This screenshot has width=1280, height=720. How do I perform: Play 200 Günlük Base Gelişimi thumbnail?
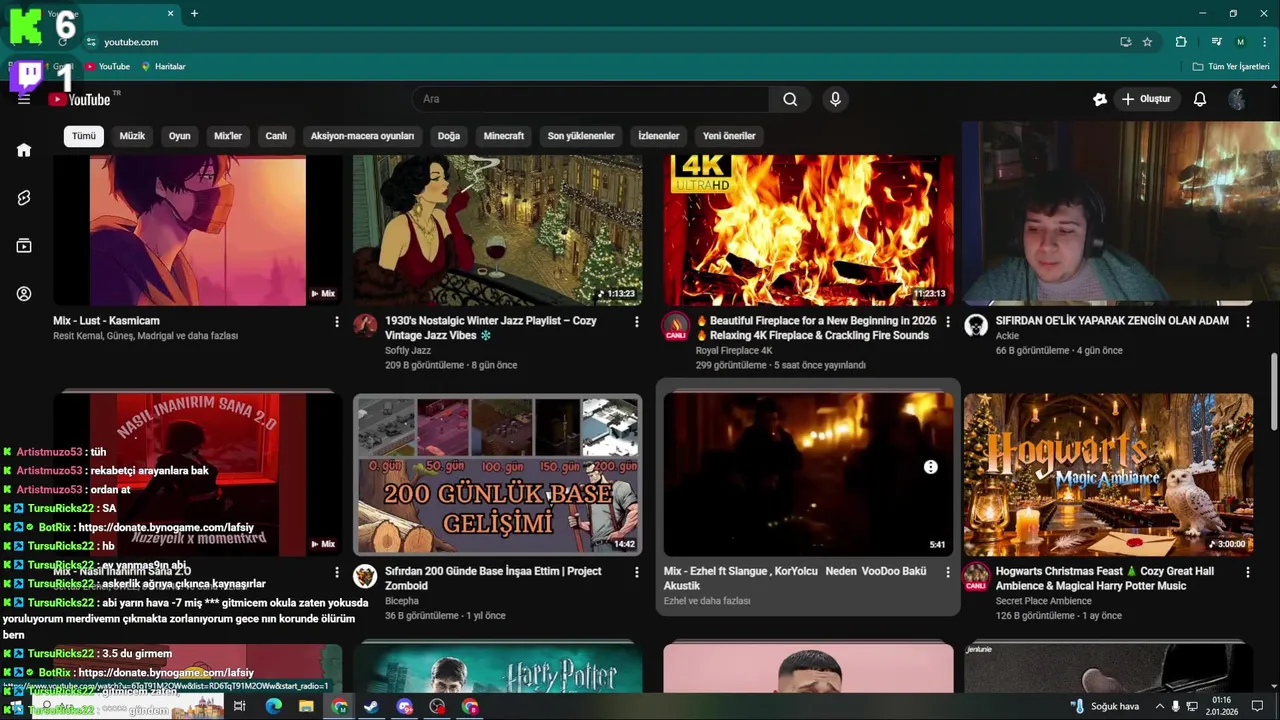[498, 474]
